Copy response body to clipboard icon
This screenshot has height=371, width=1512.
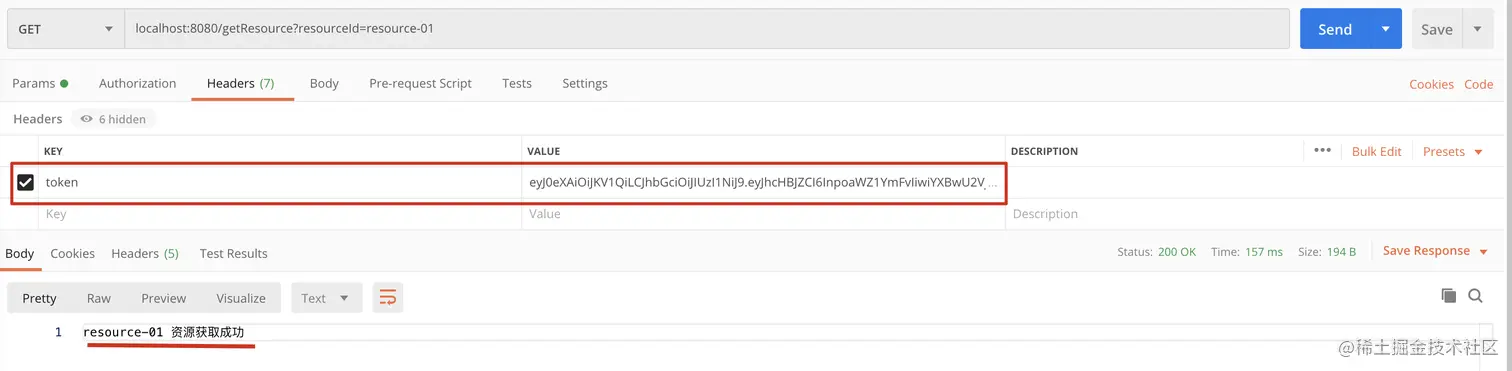click(x=1448, y=296)
